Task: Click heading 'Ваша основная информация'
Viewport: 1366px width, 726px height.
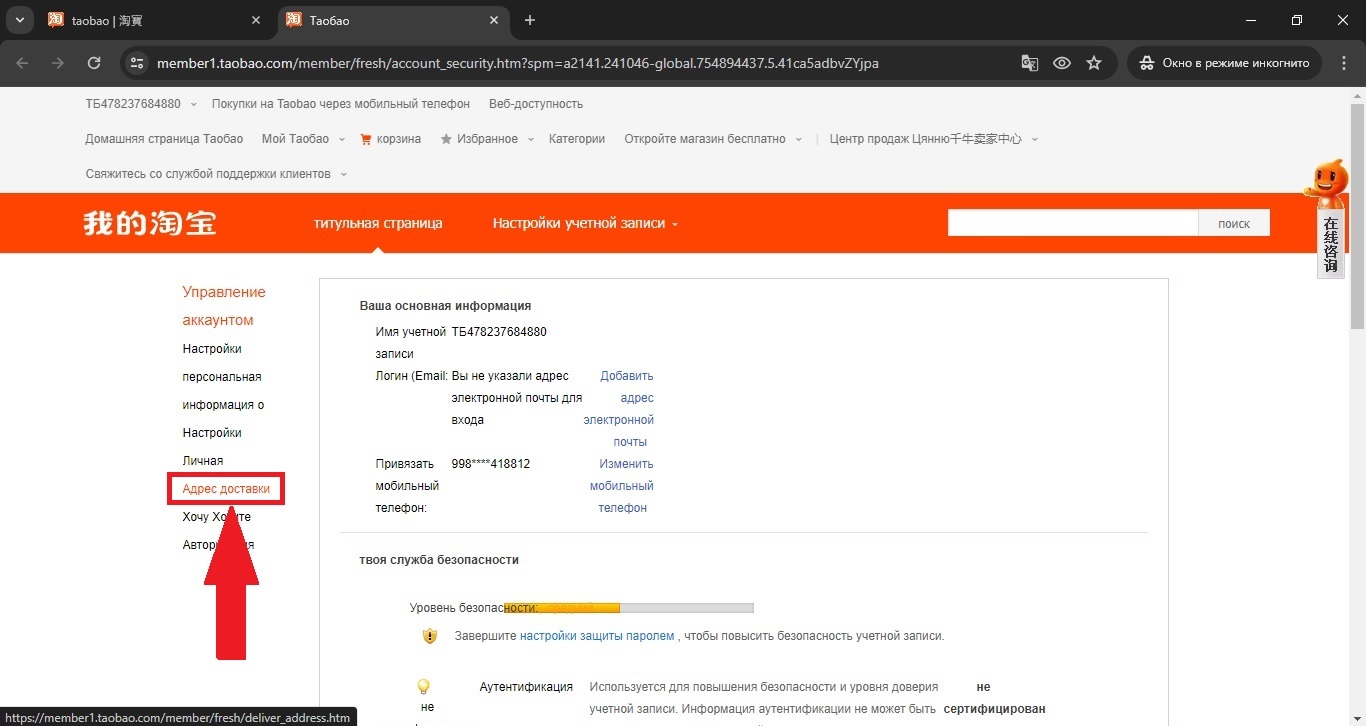Action: [445, 306]
